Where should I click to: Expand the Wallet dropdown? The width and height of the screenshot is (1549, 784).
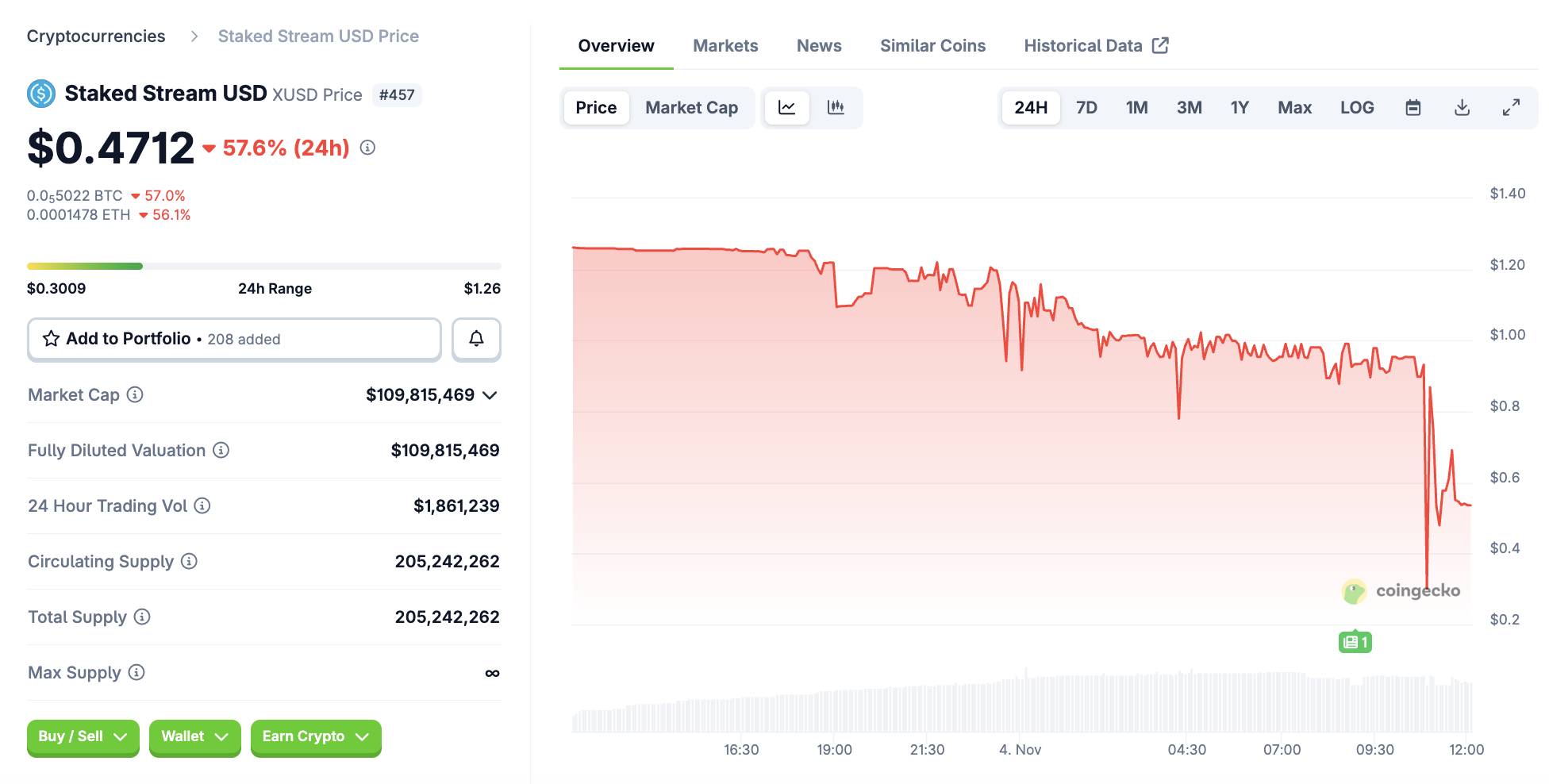[194, 737]
